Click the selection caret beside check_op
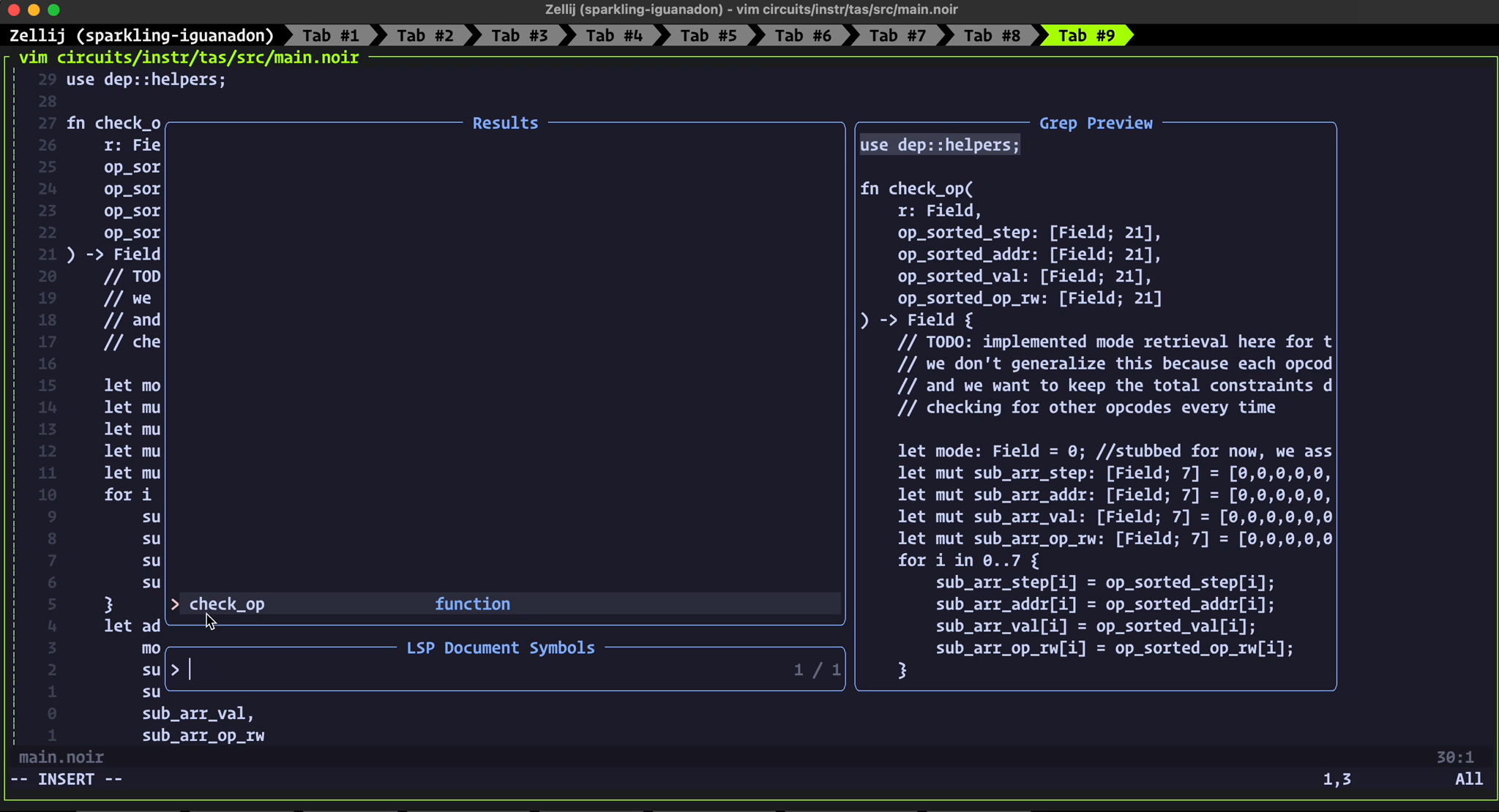Image resolution: width=1499 pixels, height=812 pixels. (175, 604)
